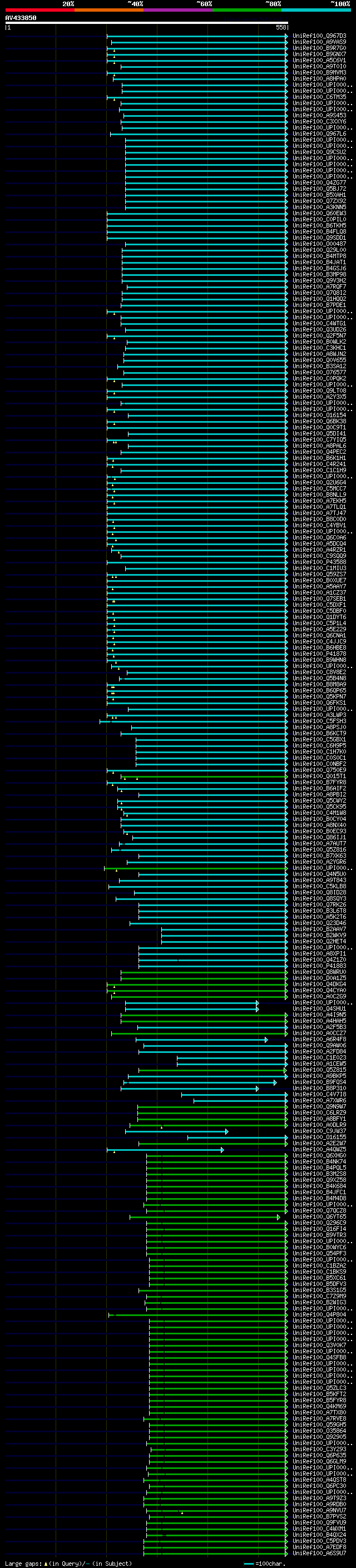Viewport: 356px width, 1568px height.
Task: Select the UniRef100_A8XPI1 label
Action: point(319,953)
